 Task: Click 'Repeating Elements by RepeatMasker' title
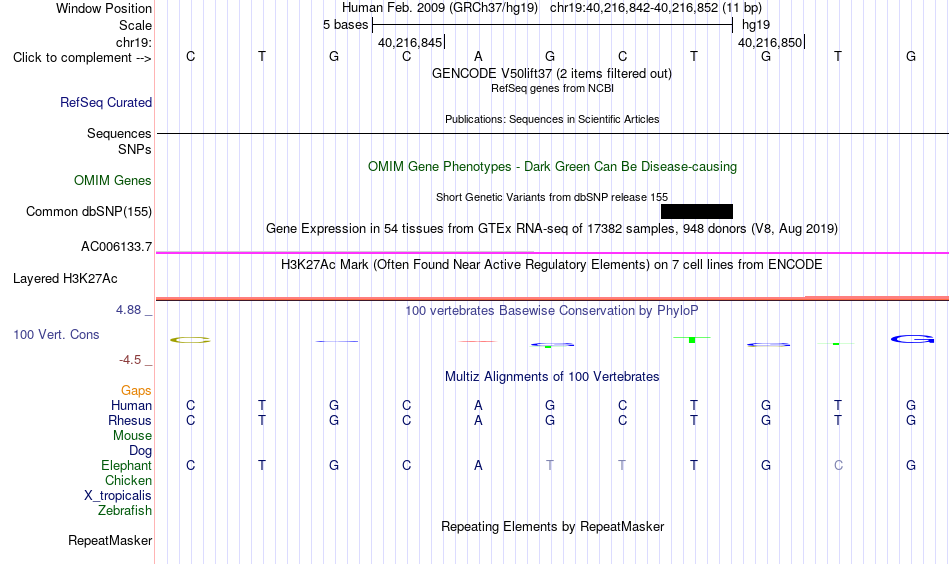click(x=552, y=526)
